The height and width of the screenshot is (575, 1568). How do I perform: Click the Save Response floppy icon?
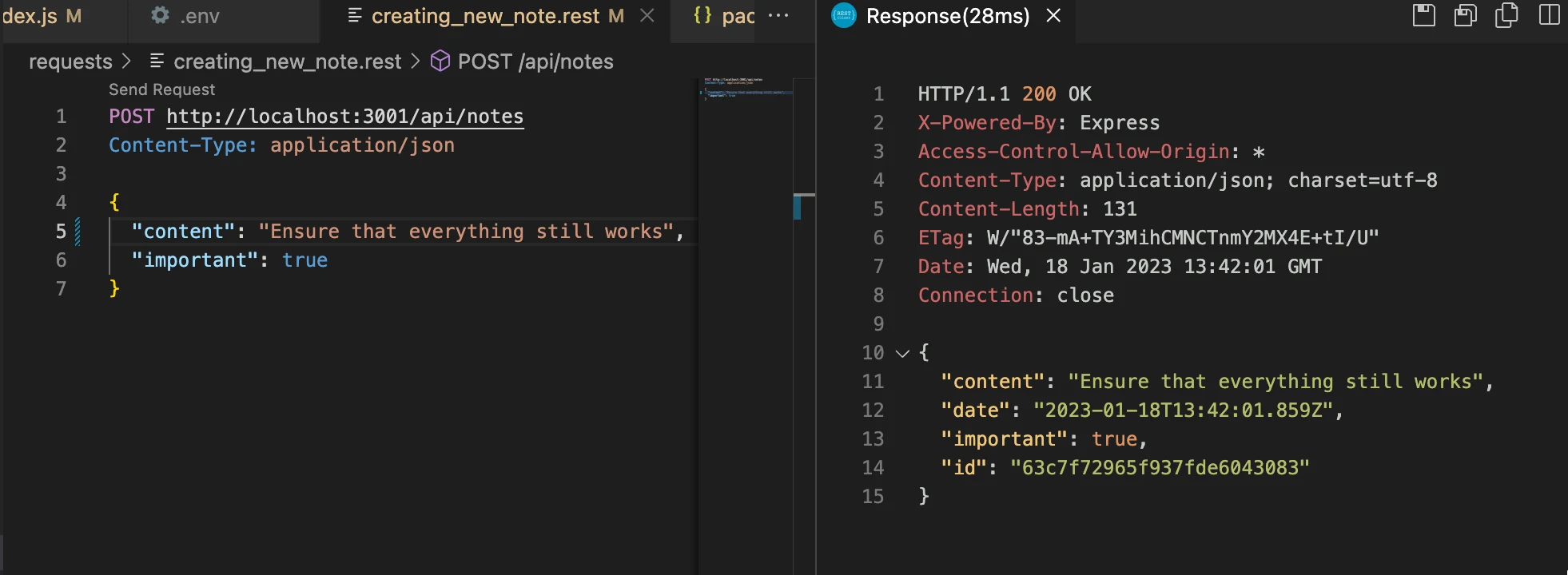click(1424, 15)
